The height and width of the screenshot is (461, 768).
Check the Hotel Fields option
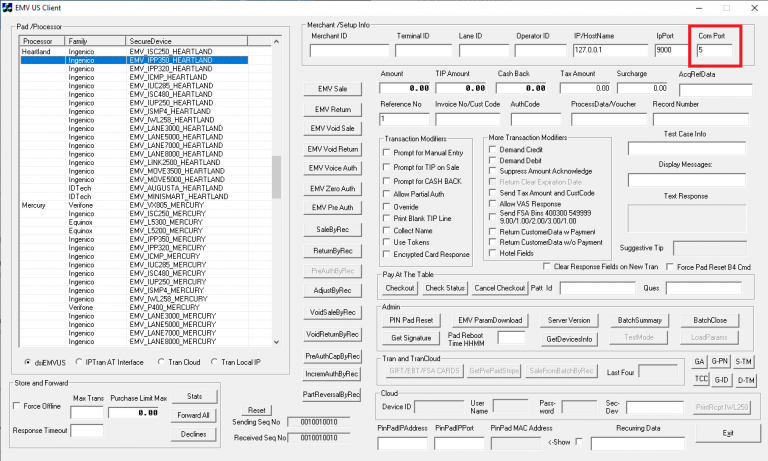tap(493, 253)
